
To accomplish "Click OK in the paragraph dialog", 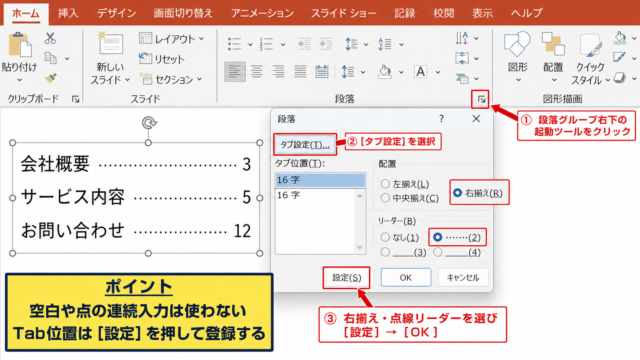I will pyautogui.click(x=406, y=278).
